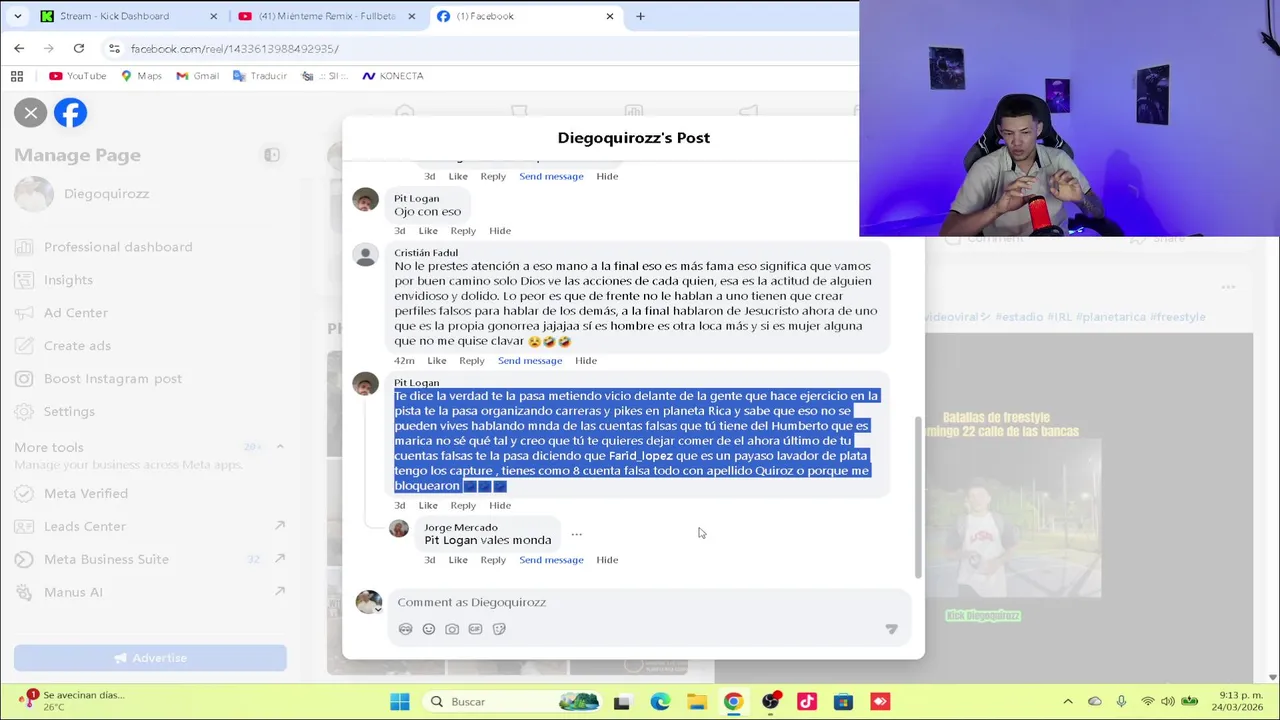Send message to Cristián Fadul
The width and height of the screenshot is (1280, 720).
[x=530, y=361]
